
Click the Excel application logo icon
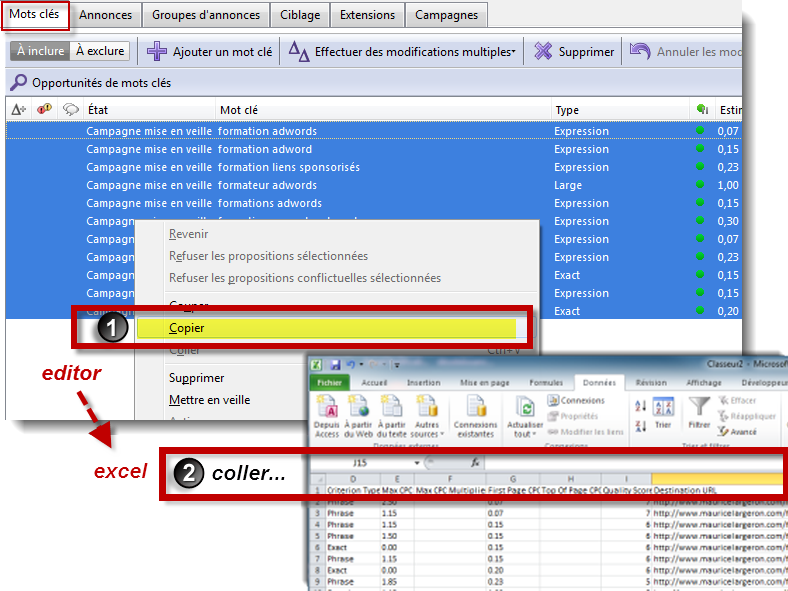317,365
